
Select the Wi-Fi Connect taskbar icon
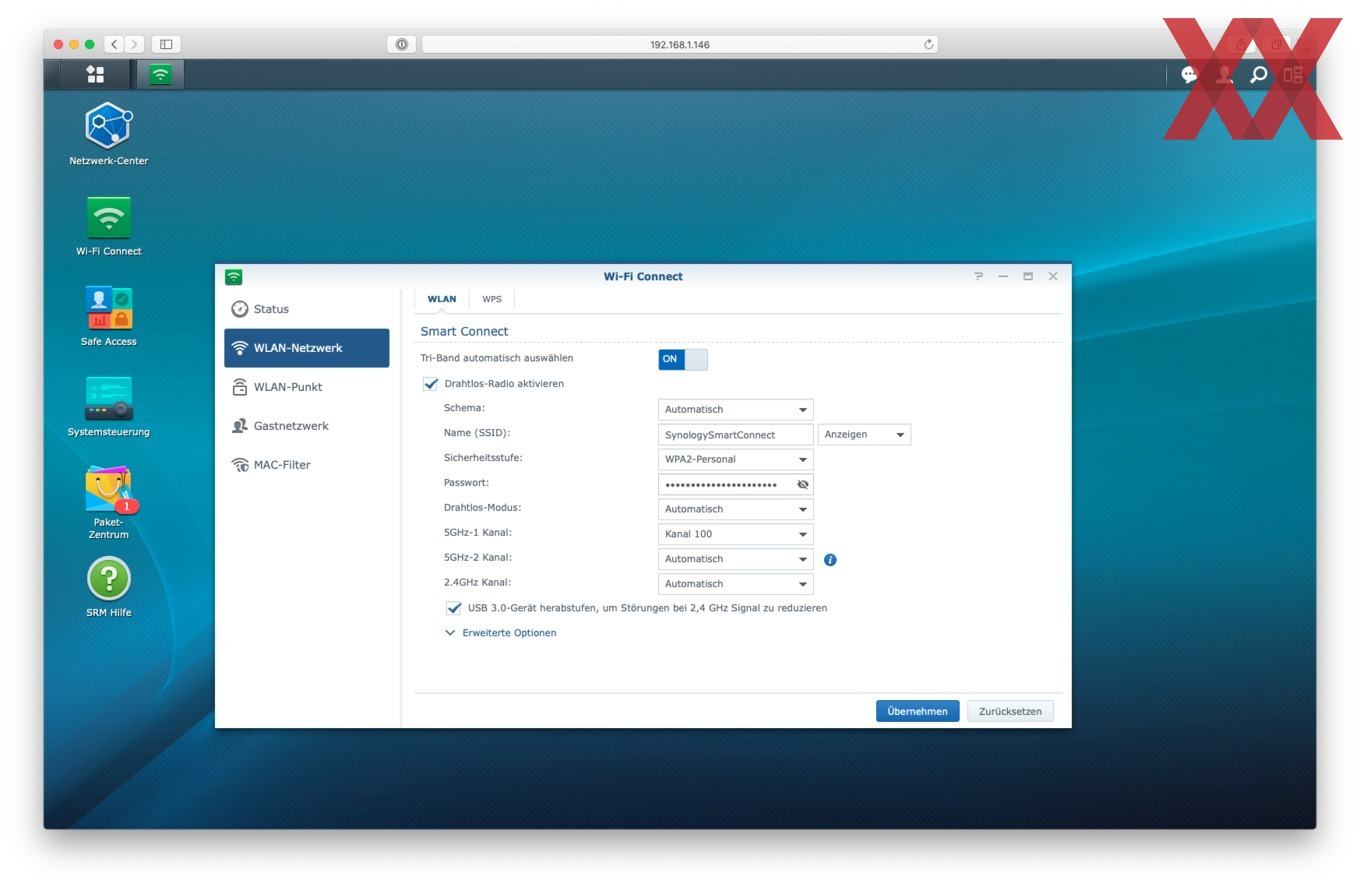160,74
